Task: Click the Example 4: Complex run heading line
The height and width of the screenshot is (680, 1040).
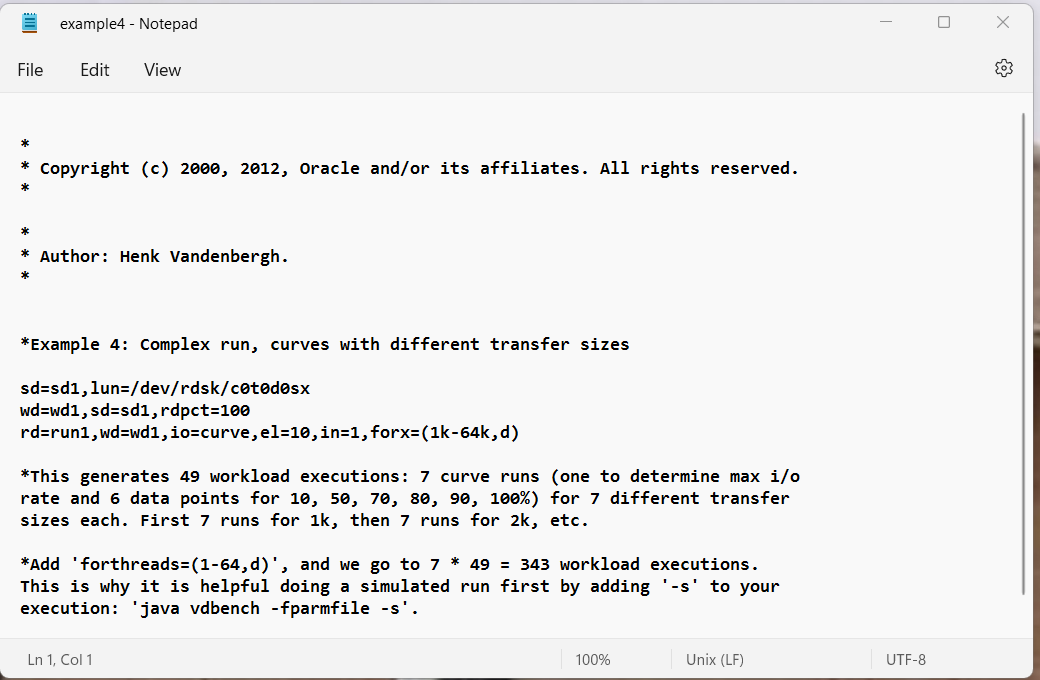Action: click(325, 344)
